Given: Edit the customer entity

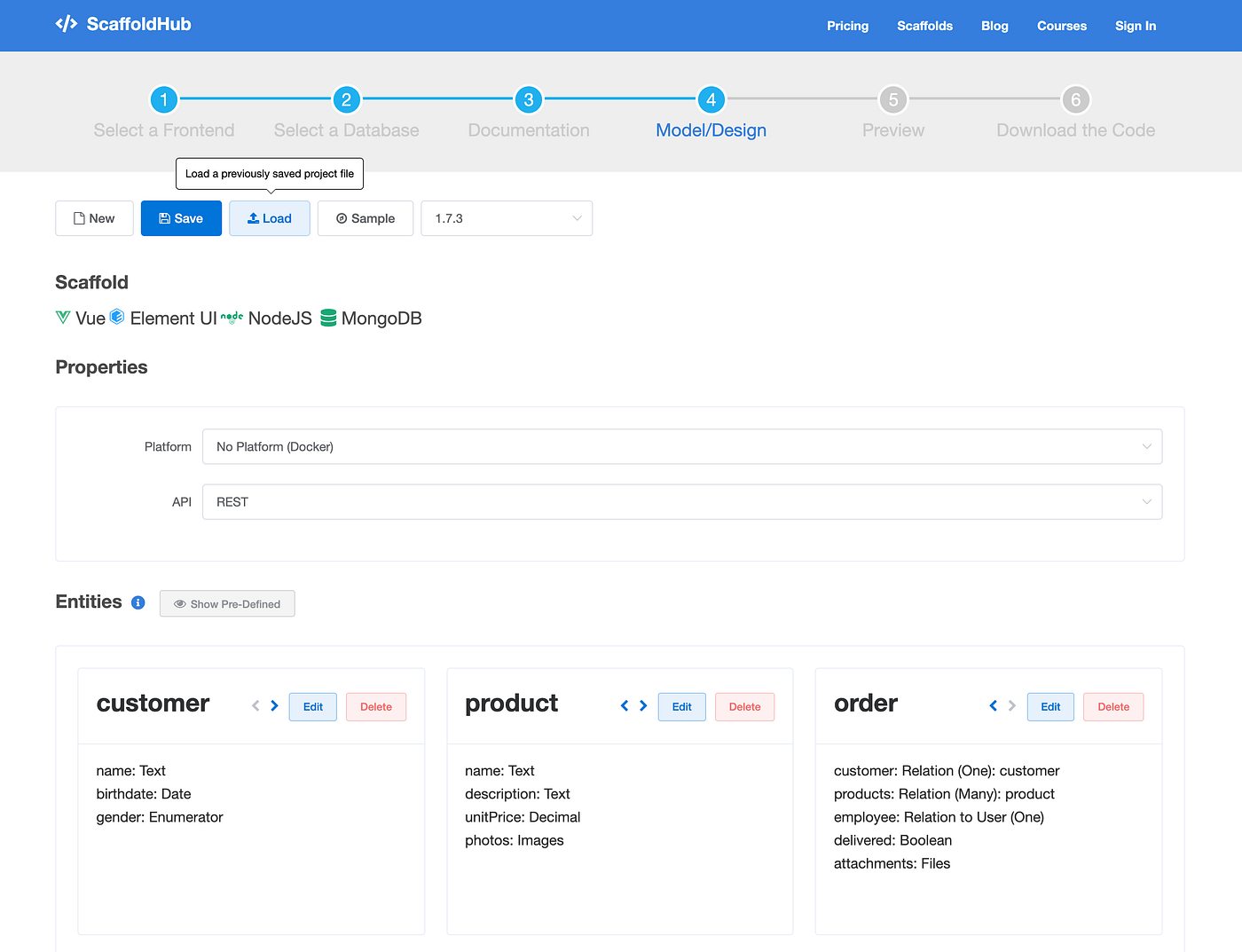Looking at the screenshot, I should coord(312,706).
